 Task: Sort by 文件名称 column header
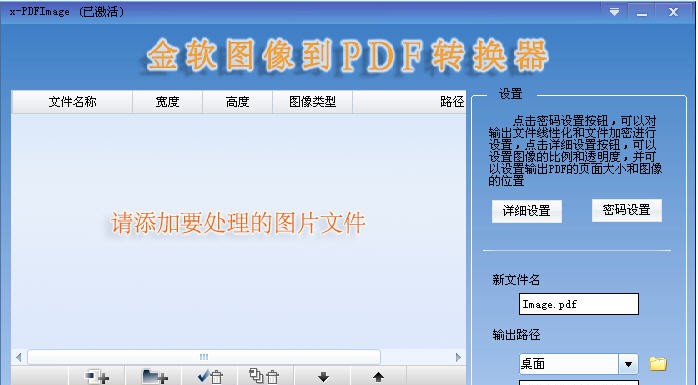(x=72, y=102)
